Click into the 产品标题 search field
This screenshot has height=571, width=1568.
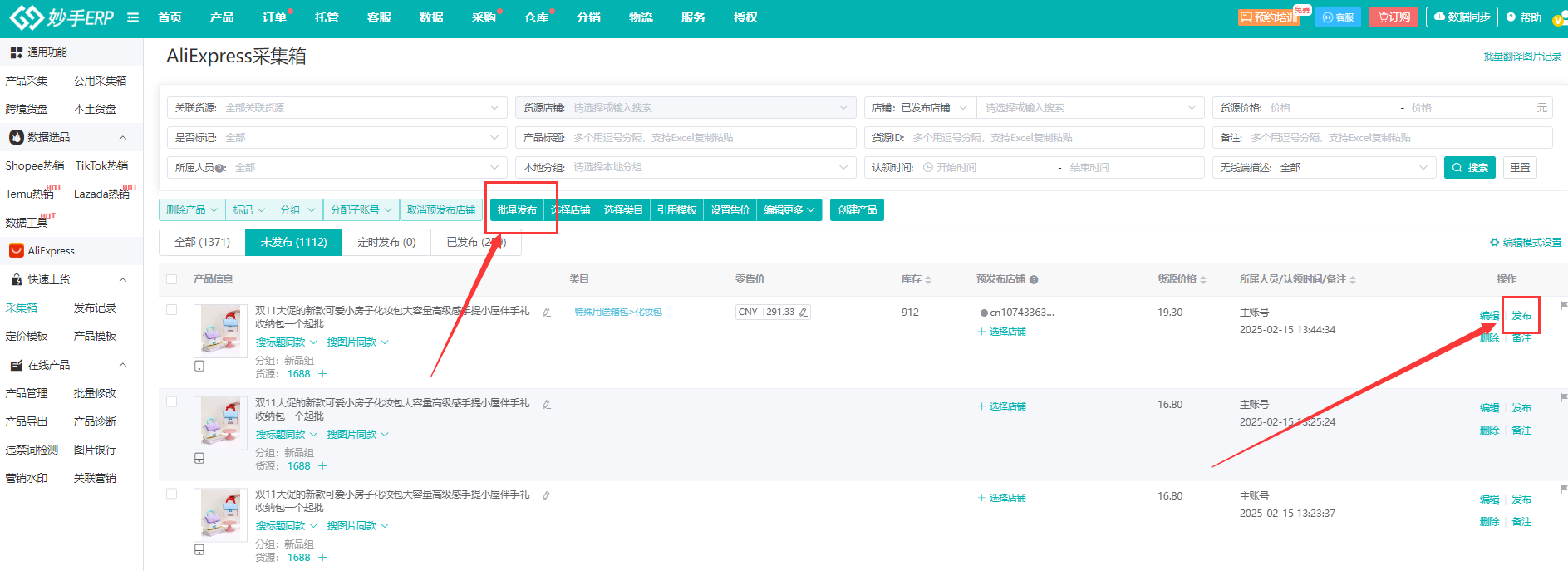710,138
